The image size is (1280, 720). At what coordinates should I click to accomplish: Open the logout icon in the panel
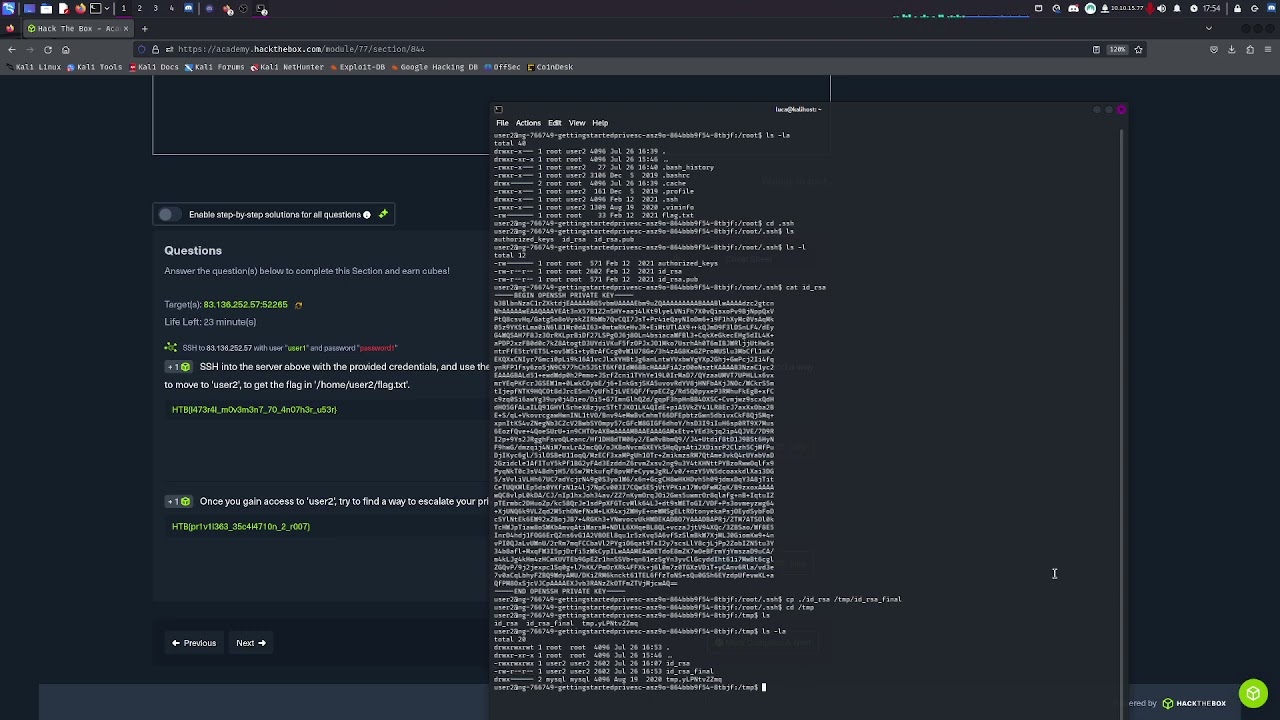[1254, 8]
